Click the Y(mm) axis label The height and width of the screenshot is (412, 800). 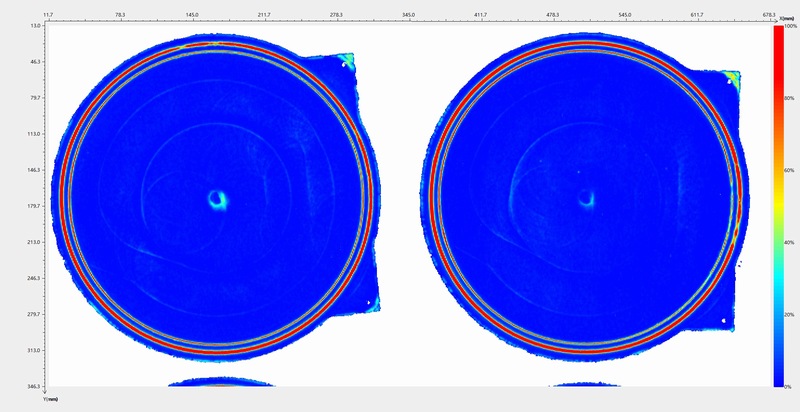(x=51, y=399)
